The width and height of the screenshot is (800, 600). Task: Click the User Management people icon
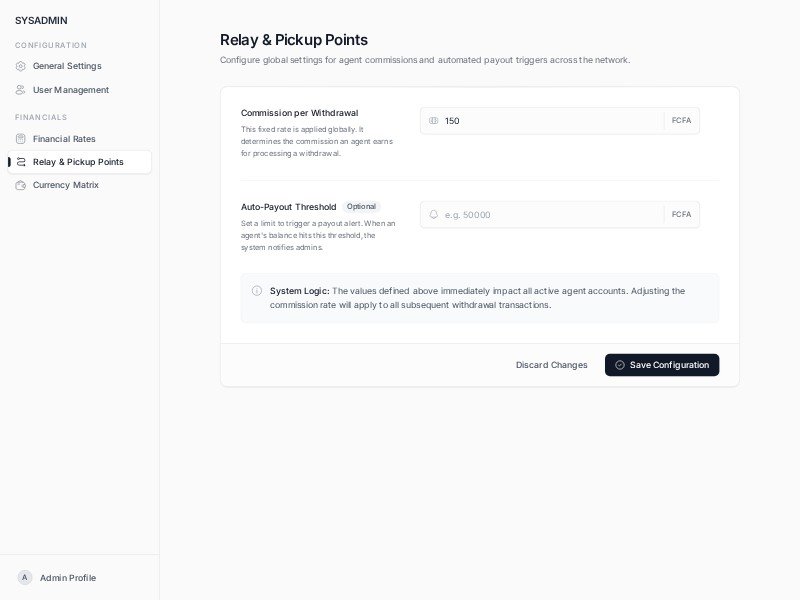pyautogui.click(x=21, y=90)
